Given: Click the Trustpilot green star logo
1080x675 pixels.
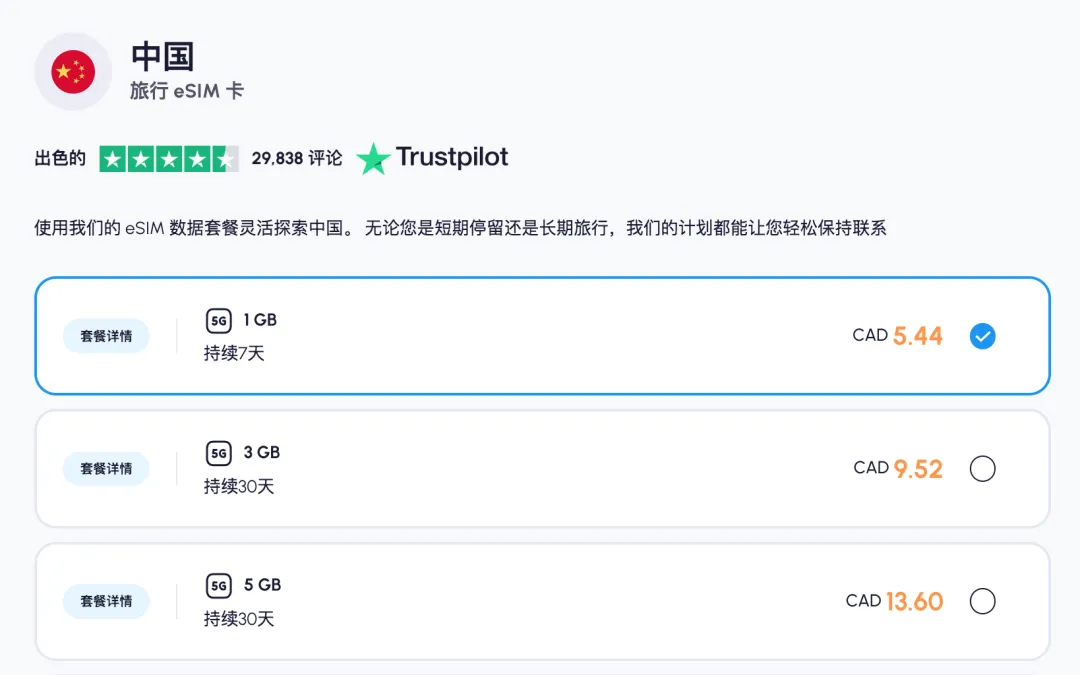Looking at the screenshot, I should point(373,158).
